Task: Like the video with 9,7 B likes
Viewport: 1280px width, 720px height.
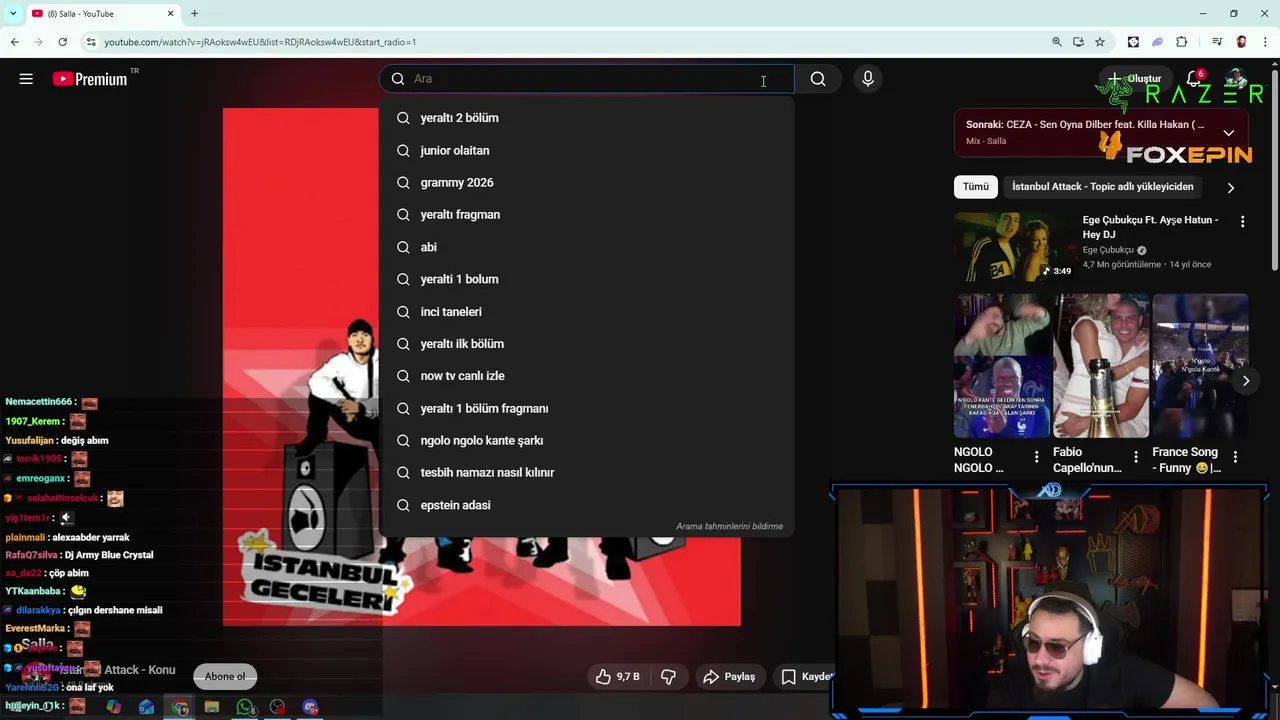Action: point(617,677)
